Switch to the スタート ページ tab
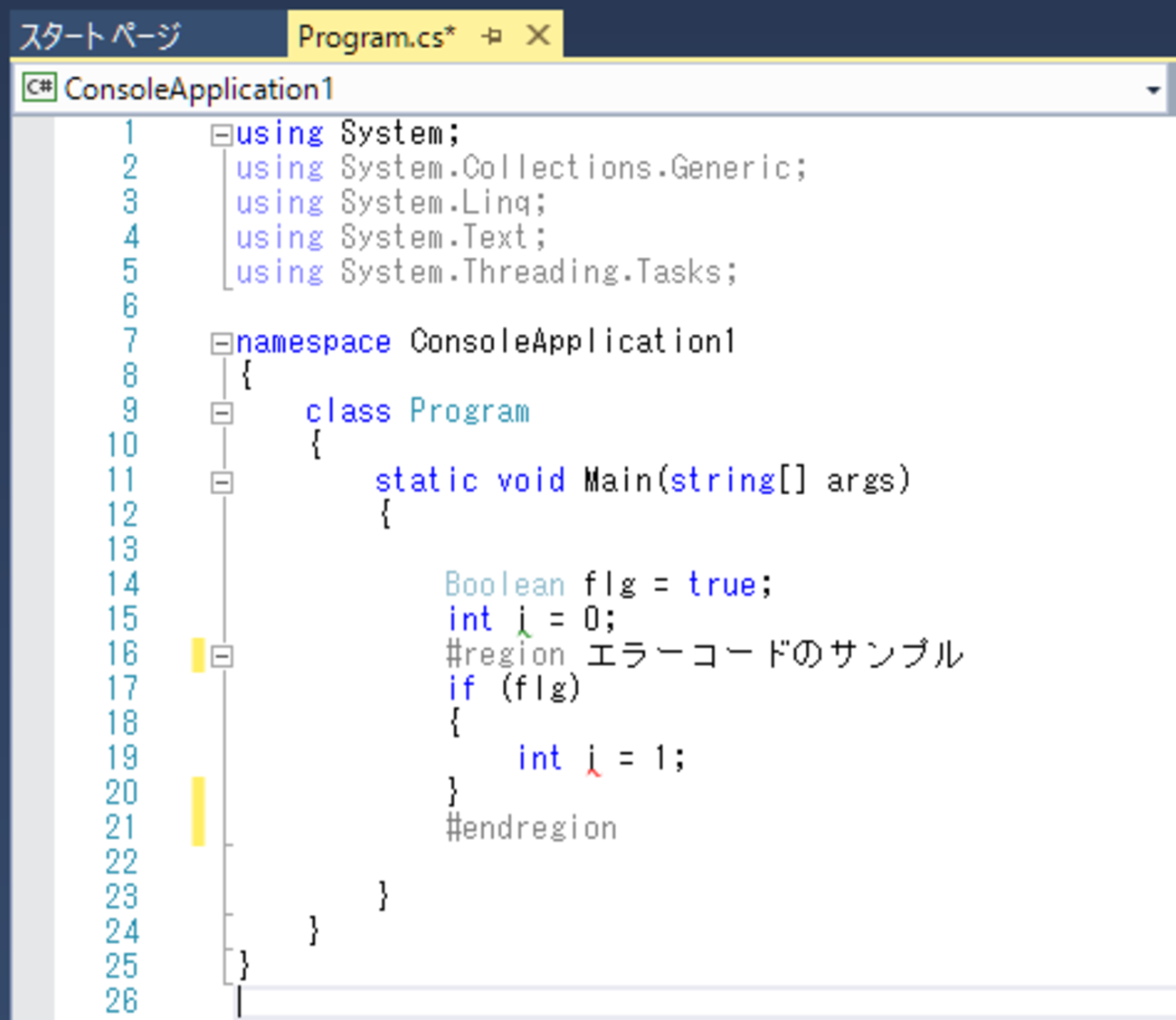 [100, 36]
